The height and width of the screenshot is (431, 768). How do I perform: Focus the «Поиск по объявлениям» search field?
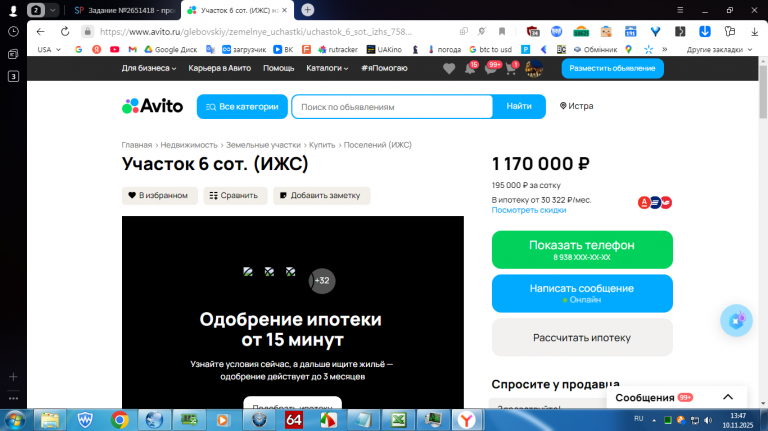pos(392,107)
